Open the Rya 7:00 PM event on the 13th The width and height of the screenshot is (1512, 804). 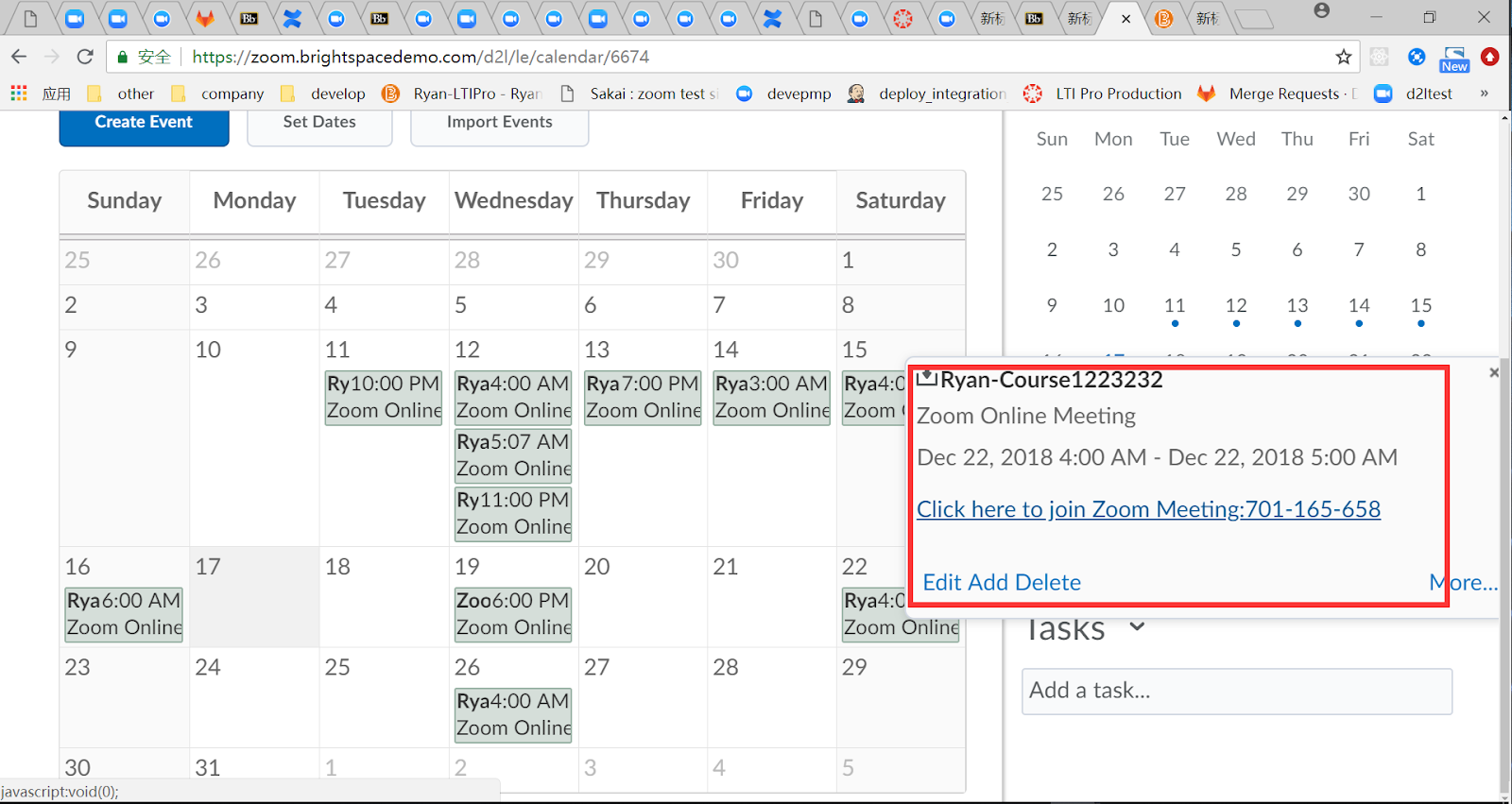(643, 397)
